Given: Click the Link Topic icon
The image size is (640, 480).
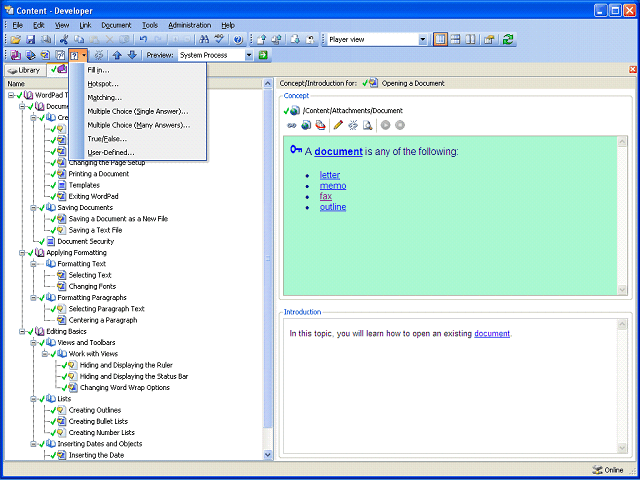Looking at the screenshot, I should pos(45,55).
